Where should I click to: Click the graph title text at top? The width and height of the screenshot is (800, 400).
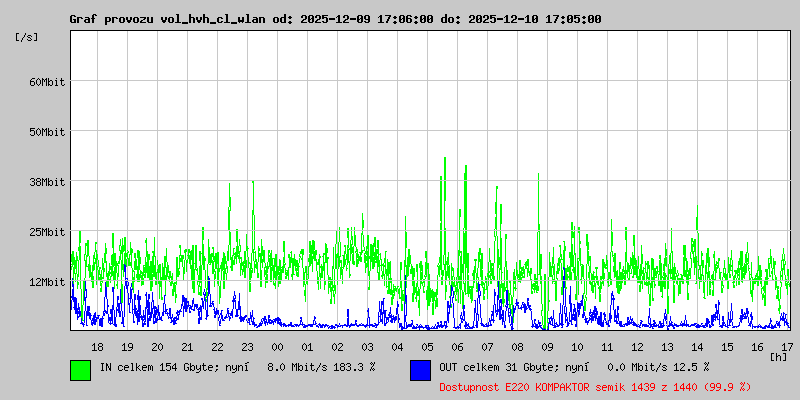335,19
